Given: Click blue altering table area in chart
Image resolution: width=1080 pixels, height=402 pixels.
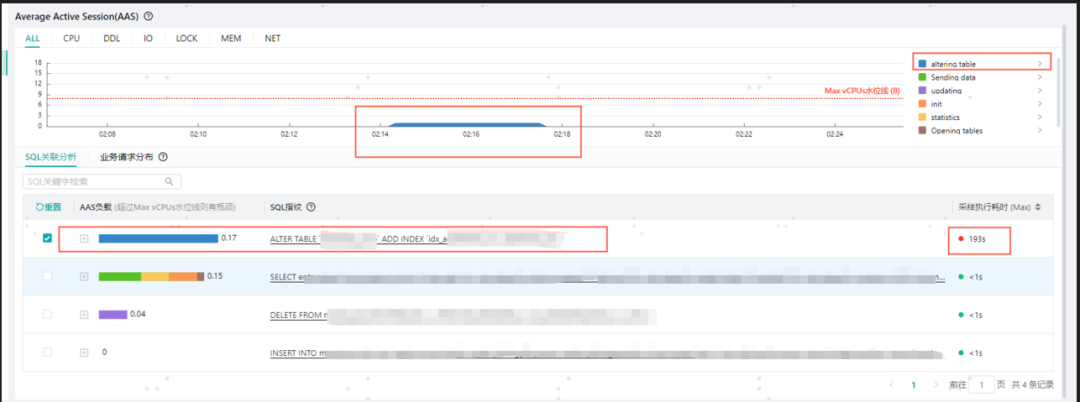Looking at the screenshot, I should click(x=468, y=125).
